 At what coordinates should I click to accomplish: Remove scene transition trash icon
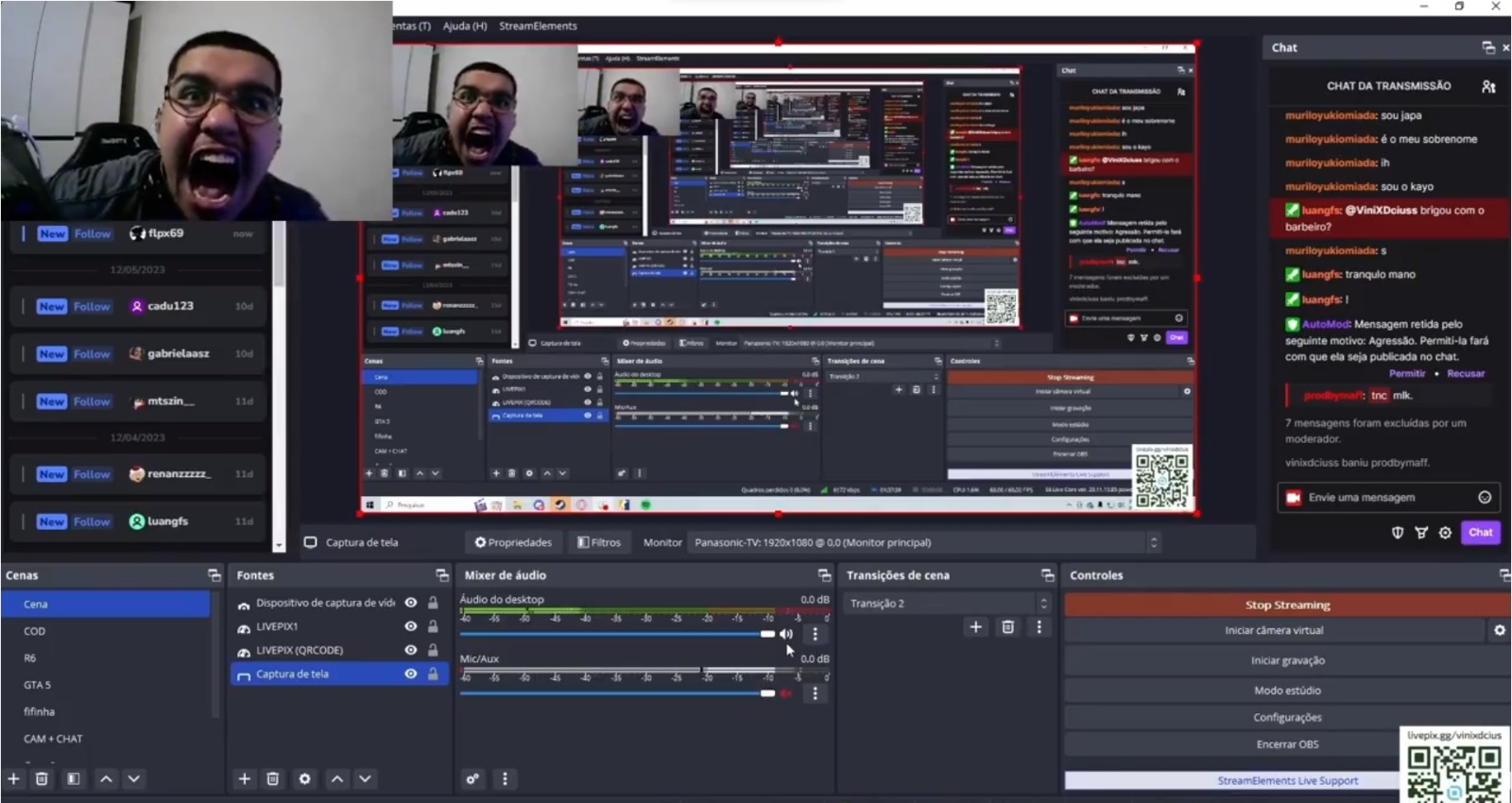[x=1008, y=626]
